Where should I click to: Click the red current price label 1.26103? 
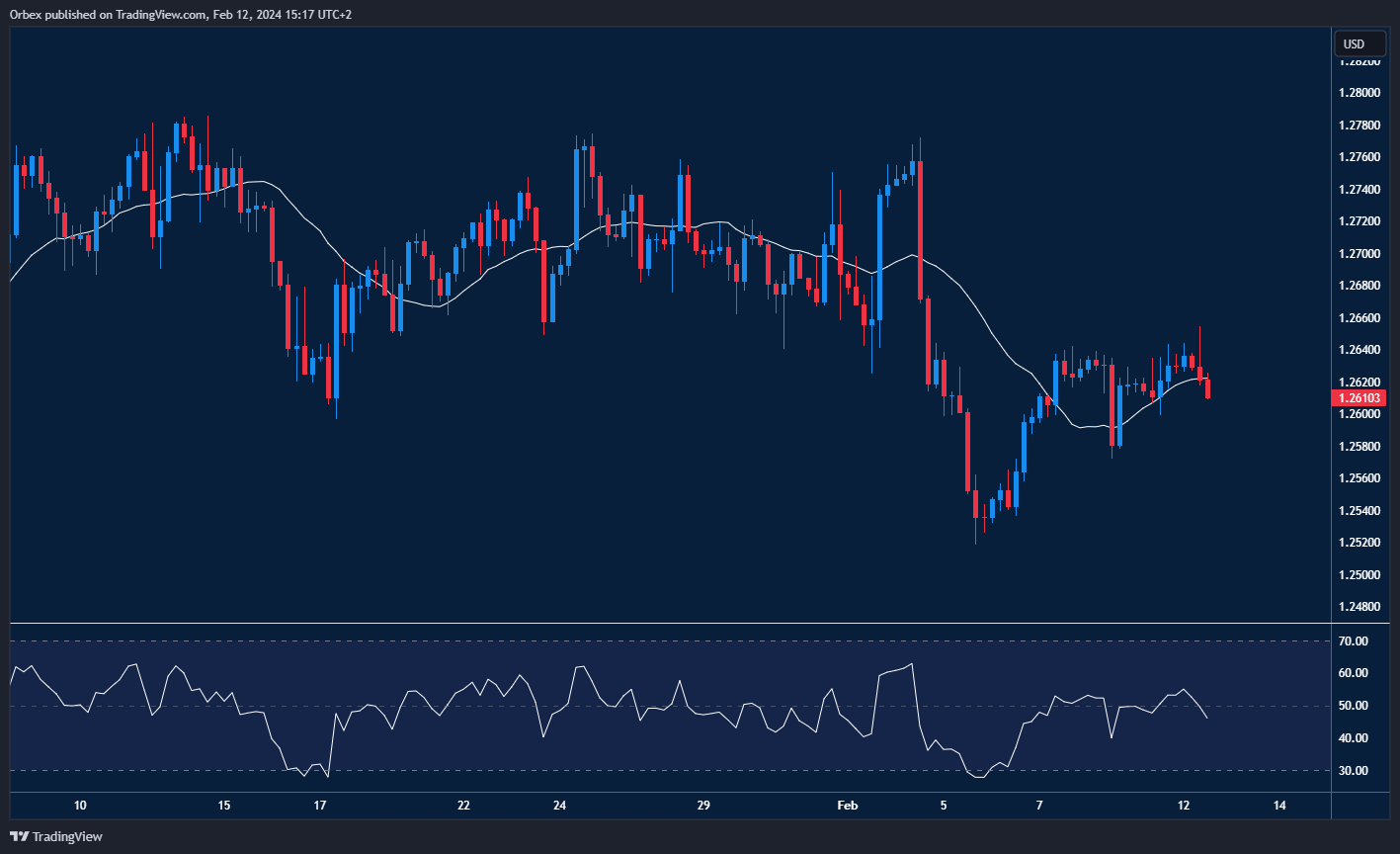pos(1359,397)
